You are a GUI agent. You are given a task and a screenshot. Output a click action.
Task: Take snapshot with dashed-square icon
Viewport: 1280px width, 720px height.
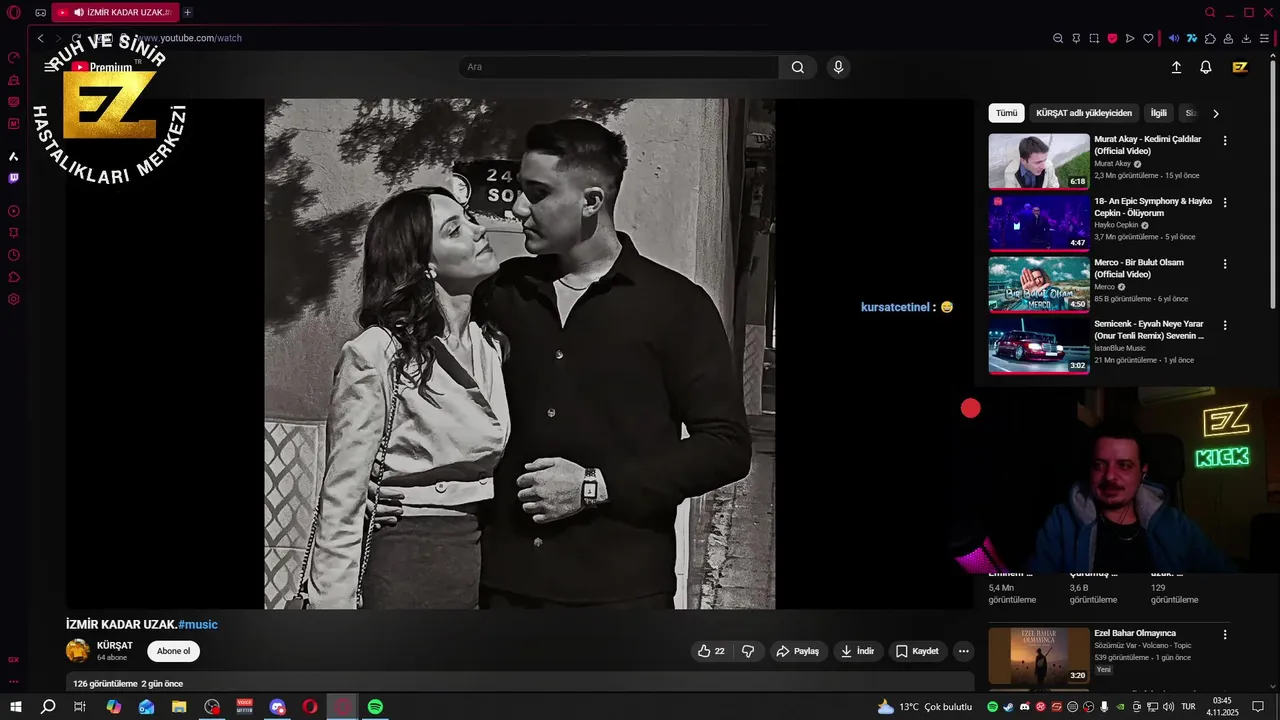click(x=1094, y=38)
